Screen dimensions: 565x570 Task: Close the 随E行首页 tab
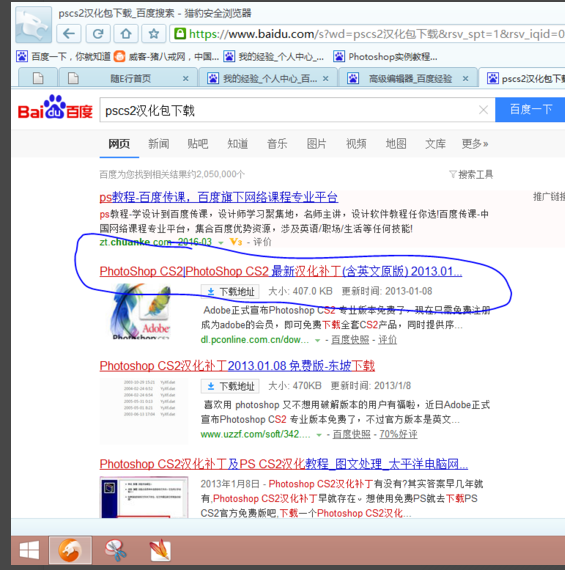[x=185, y=79]
